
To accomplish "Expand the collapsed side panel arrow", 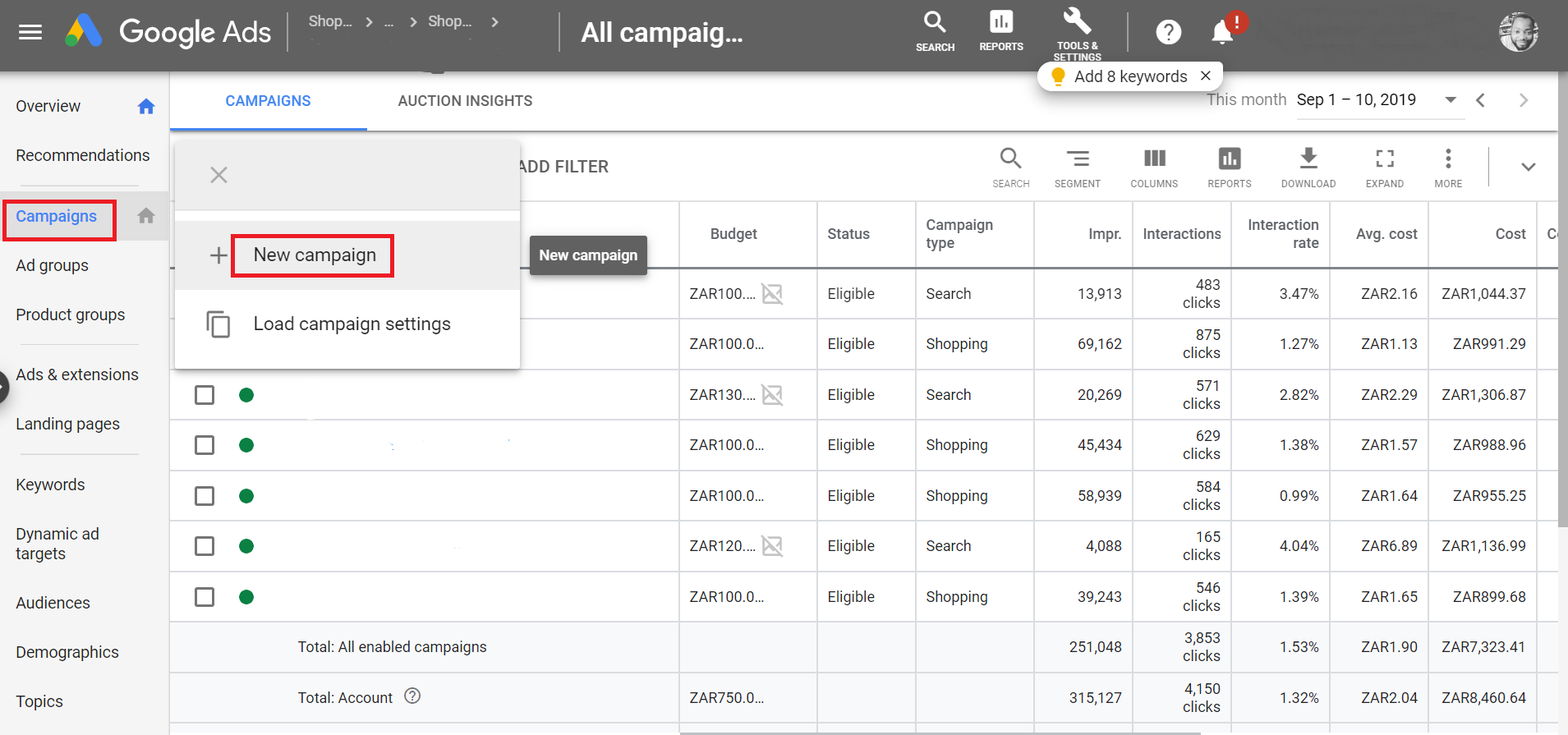I will [x=3, y=387].
